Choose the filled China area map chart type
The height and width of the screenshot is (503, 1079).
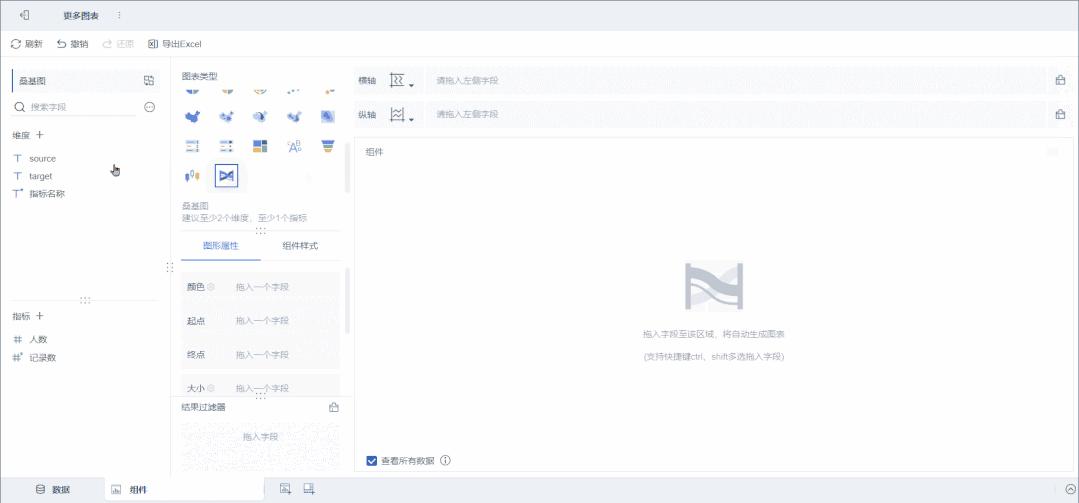pyautogui.click(x=193, y=116)
